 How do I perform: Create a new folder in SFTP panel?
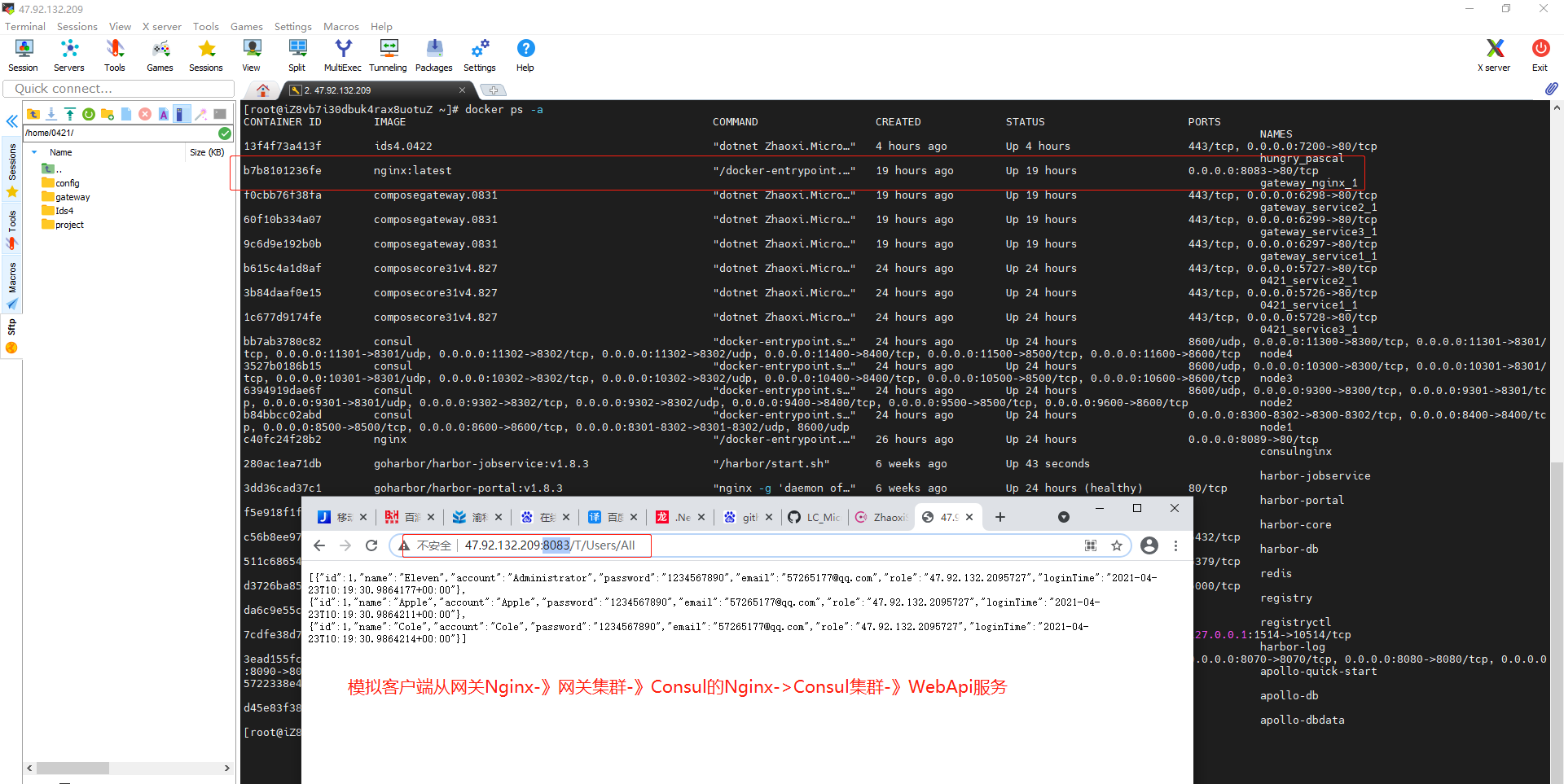[108, 114]
